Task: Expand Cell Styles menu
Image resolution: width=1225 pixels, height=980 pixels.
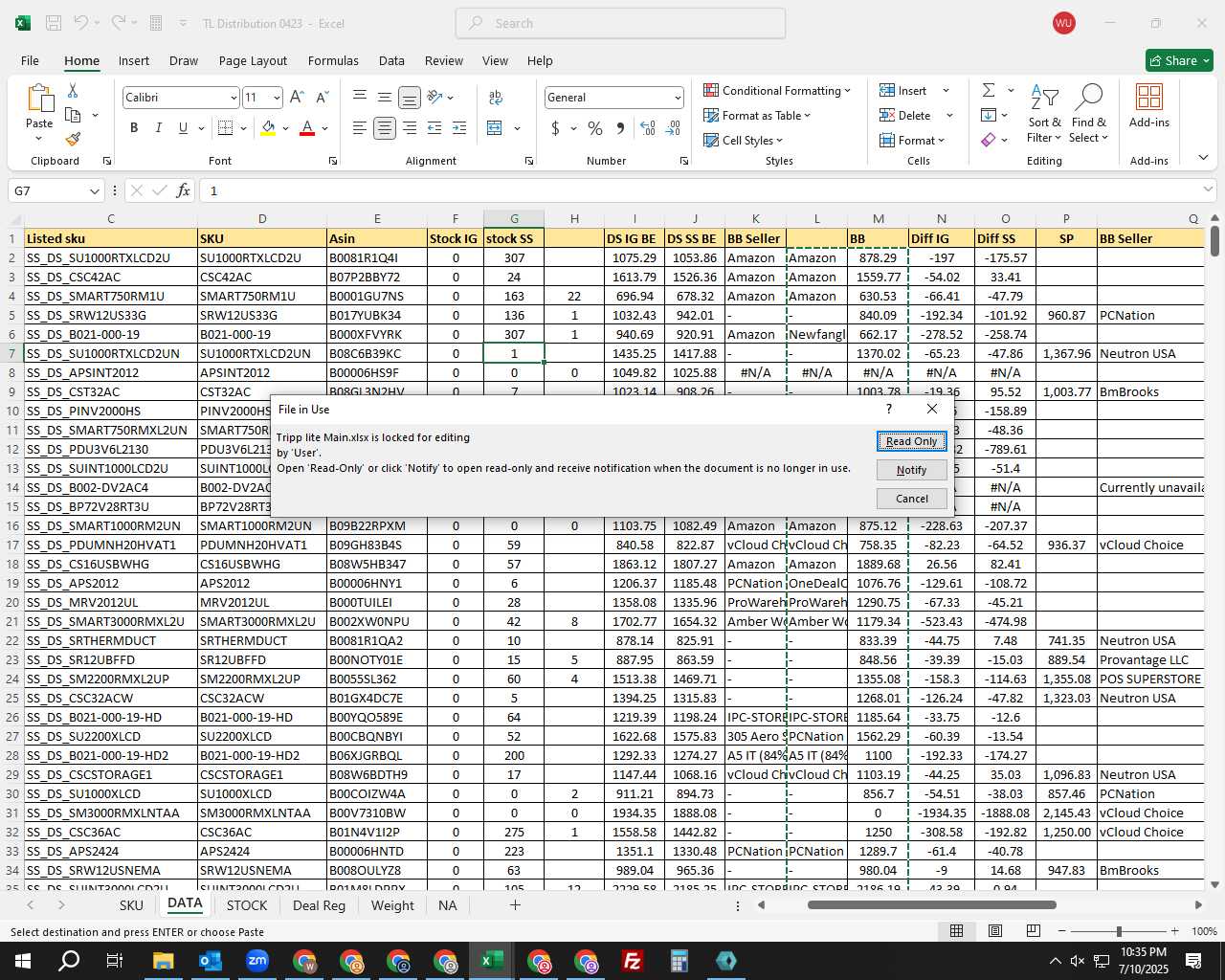Action: (743, 141)
